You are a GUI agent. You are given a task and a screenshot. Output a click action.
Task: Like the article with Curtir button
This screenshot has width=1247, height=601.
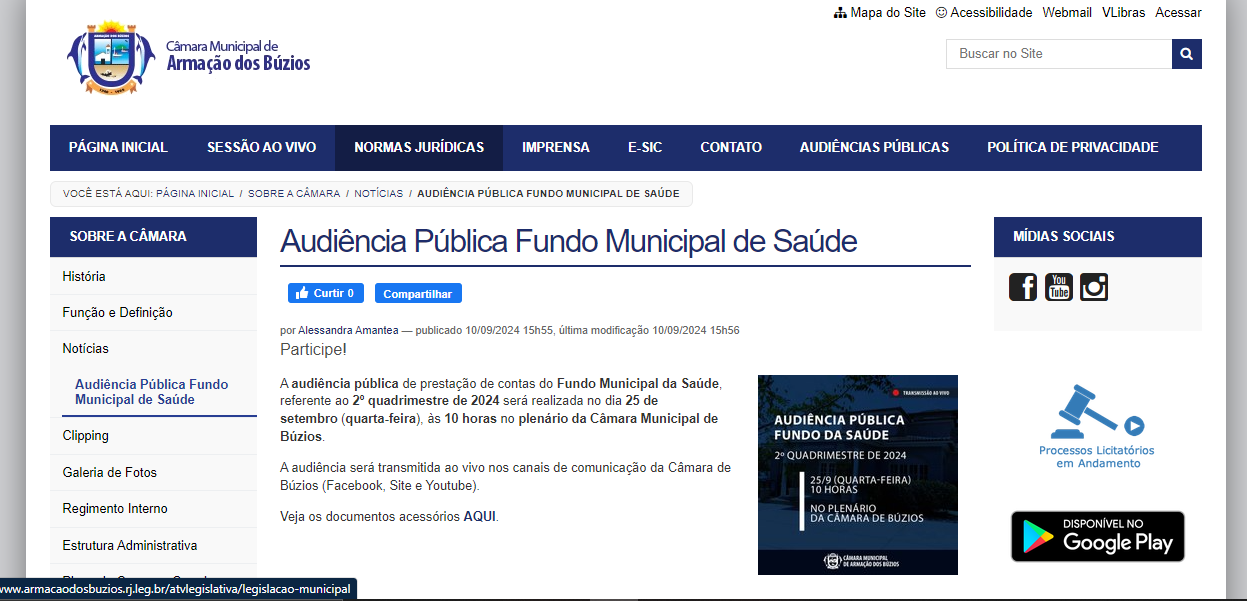(x=325, y=293)
